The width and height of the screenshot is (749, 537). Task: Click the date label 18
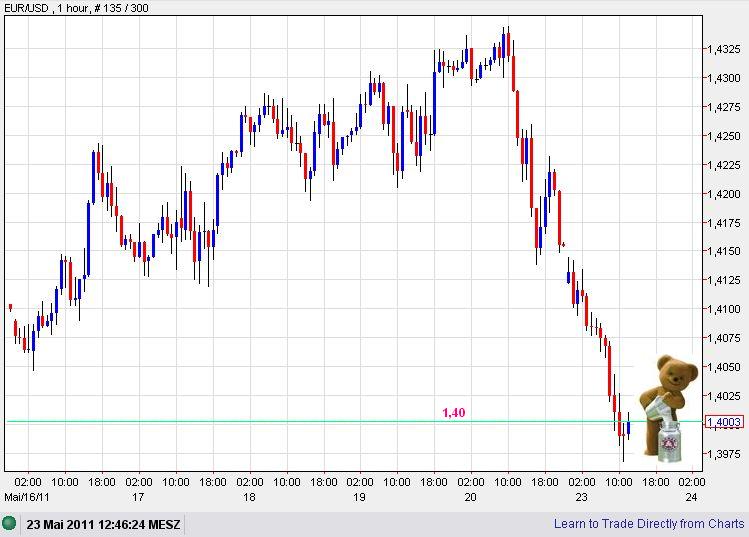[249, 497]
